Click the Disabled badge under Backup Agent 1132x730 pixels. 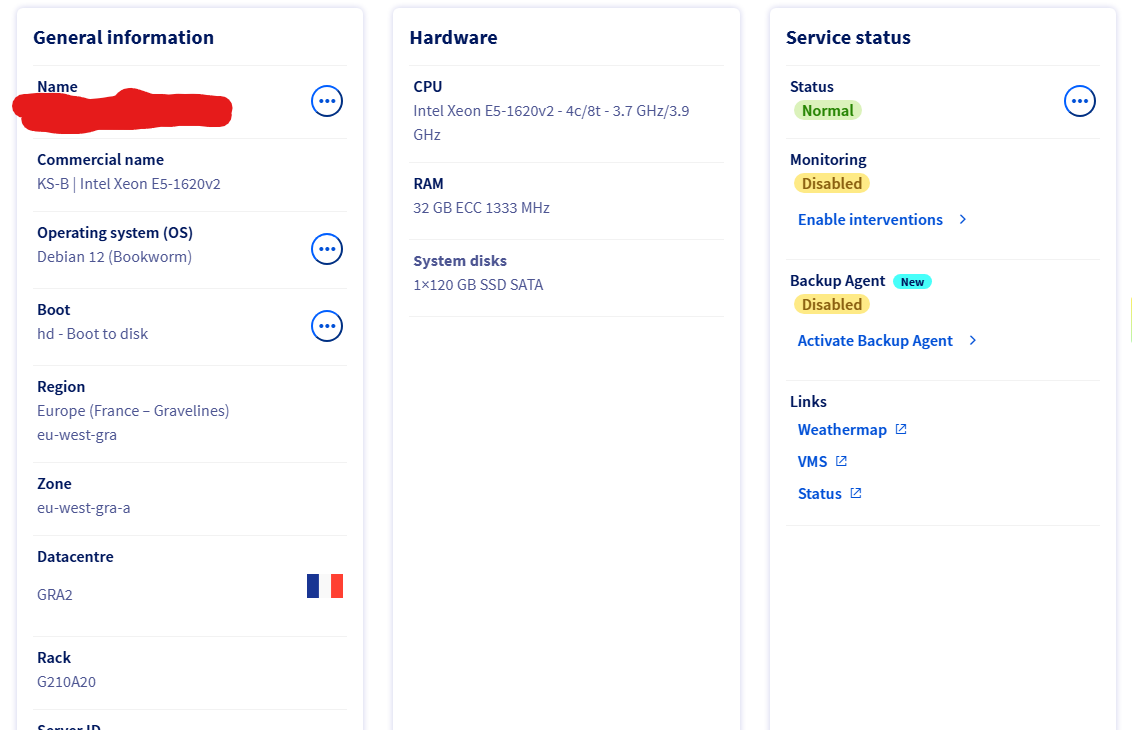click(x=832, y=305)
